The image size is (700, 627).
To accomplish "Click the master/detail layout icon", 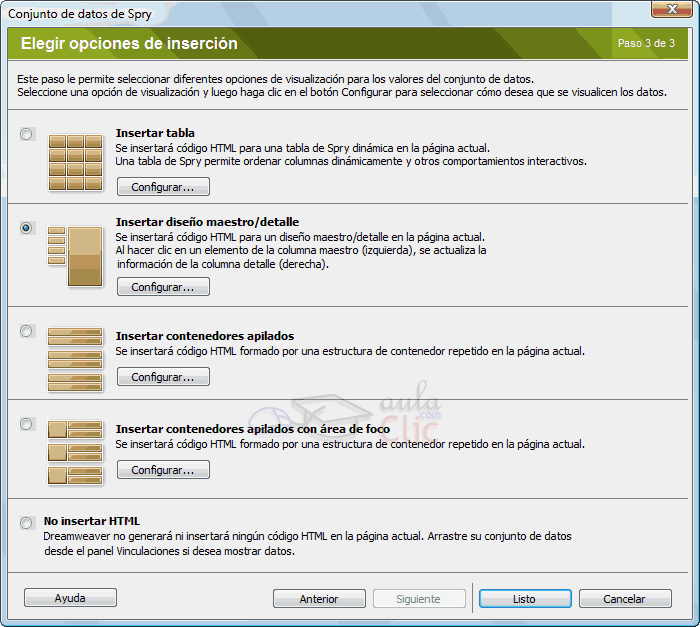I will coord(75,256).
